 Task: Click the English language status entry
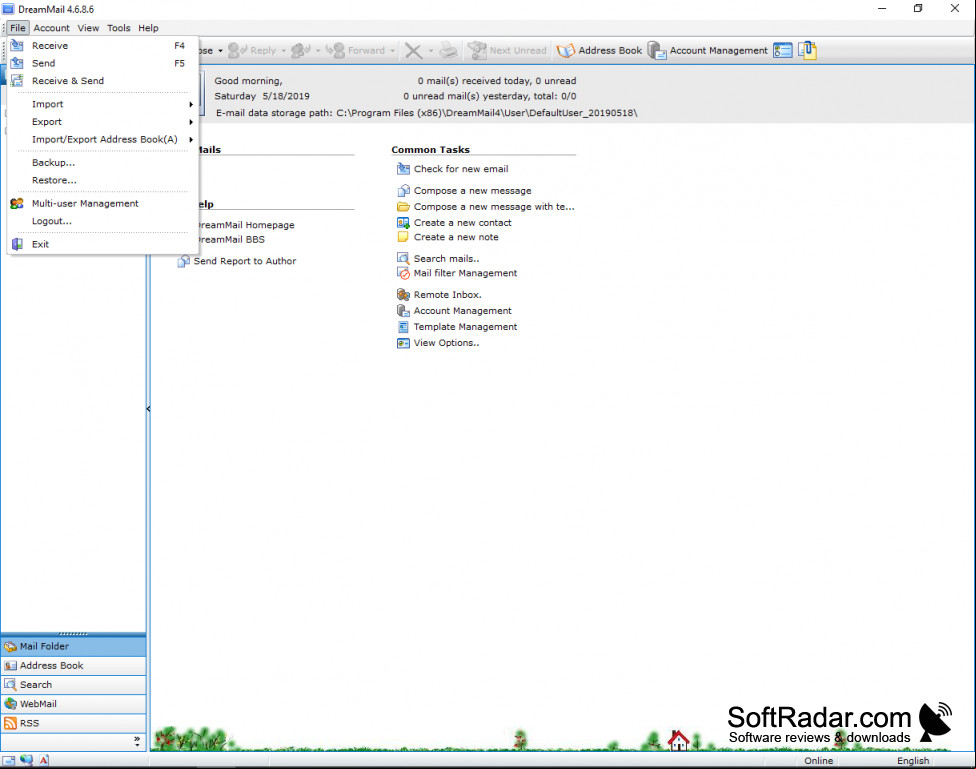coord(913,760)
